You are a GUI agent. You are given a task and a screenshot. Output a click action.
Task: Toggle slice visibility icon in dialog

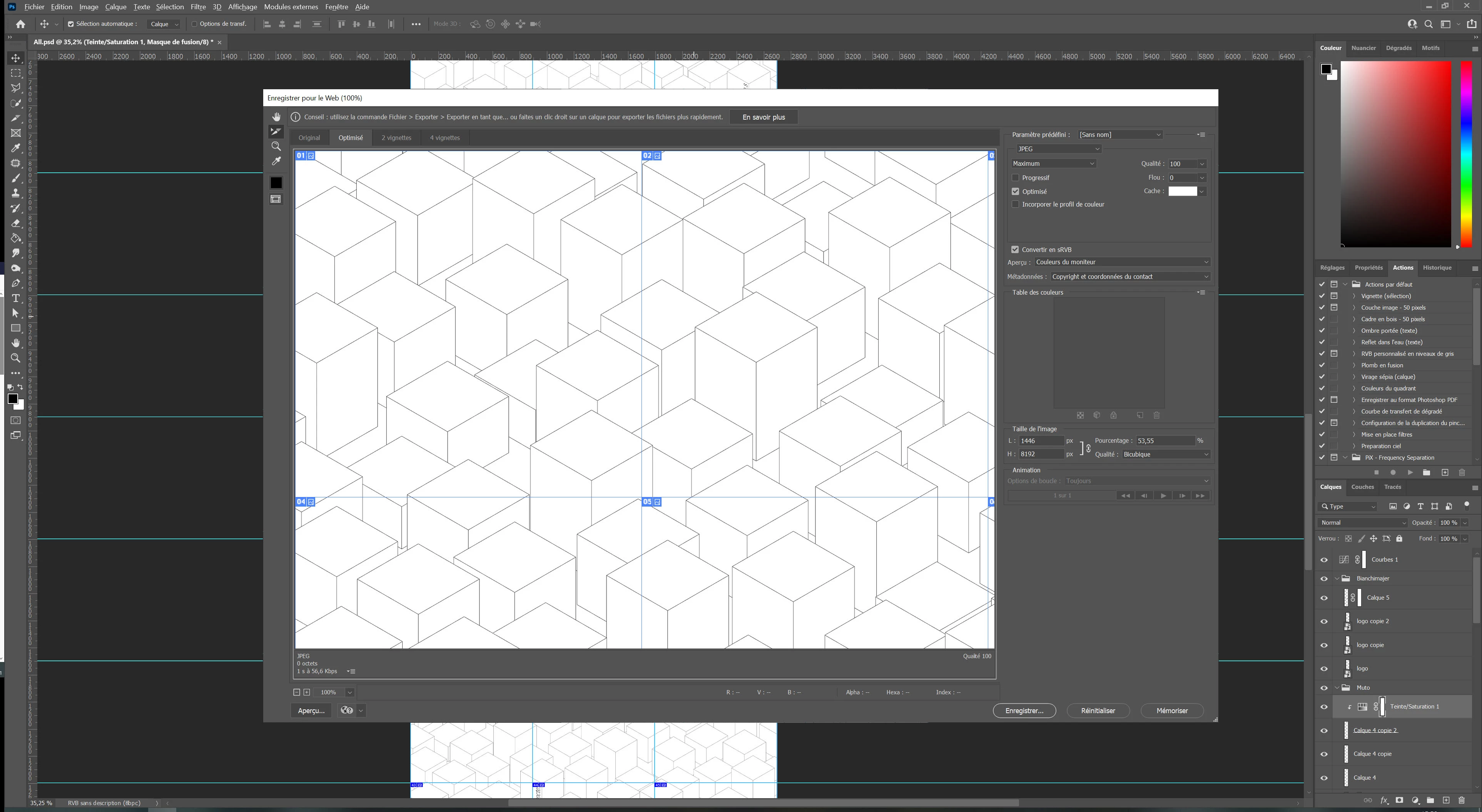click(x=276, y=199)
